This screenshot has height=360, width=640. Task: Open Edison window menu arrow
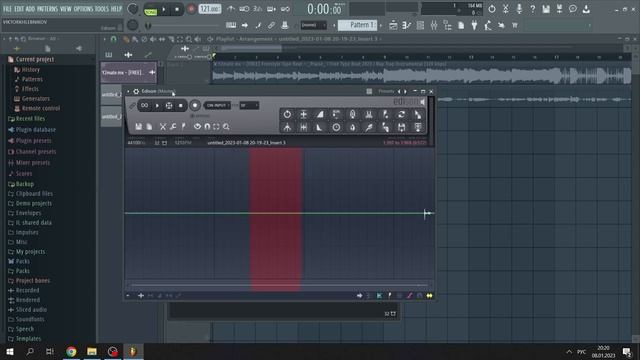(x=129, y=91)
